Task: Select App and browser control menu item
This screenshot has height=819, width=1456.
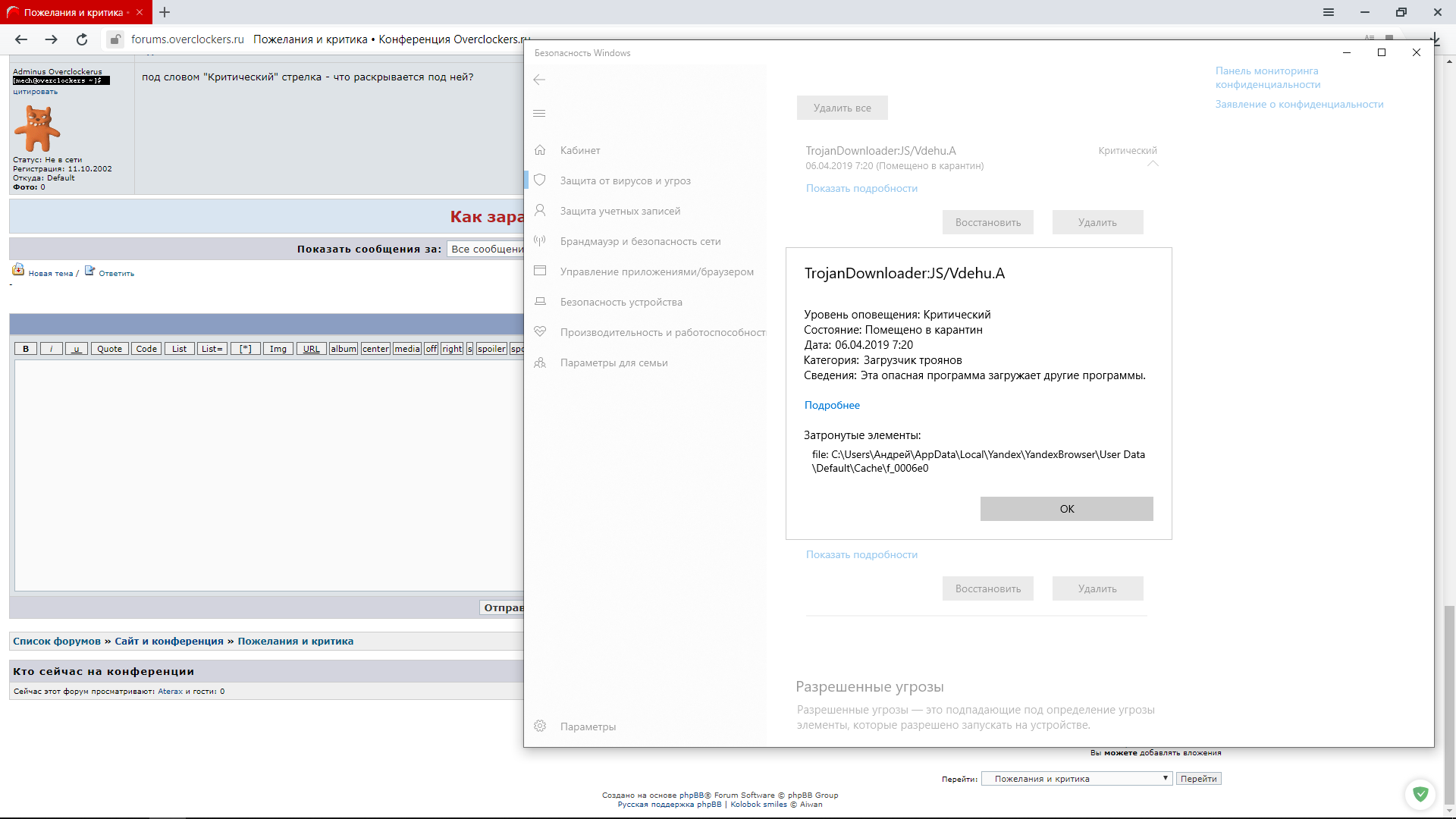Action: (x=656, y=271)
